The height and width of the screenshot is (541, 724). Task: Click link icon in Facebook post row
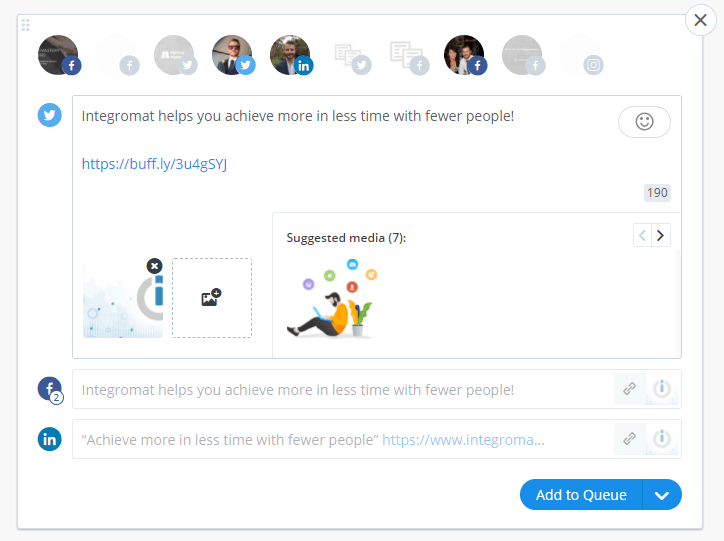pos(630,389)
